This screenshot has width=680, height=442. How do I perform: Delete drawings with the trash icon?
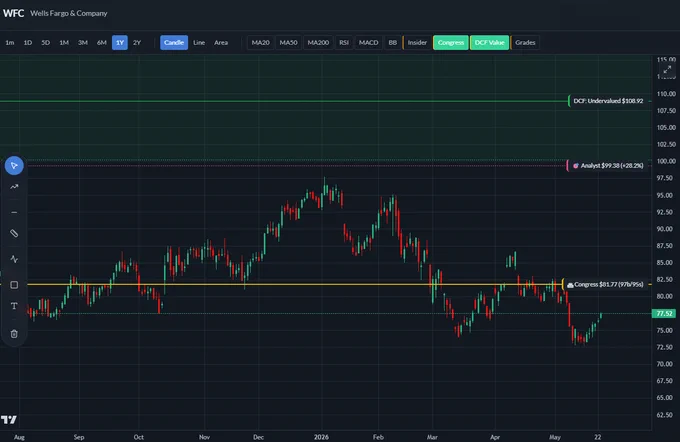tap(14, 334)
